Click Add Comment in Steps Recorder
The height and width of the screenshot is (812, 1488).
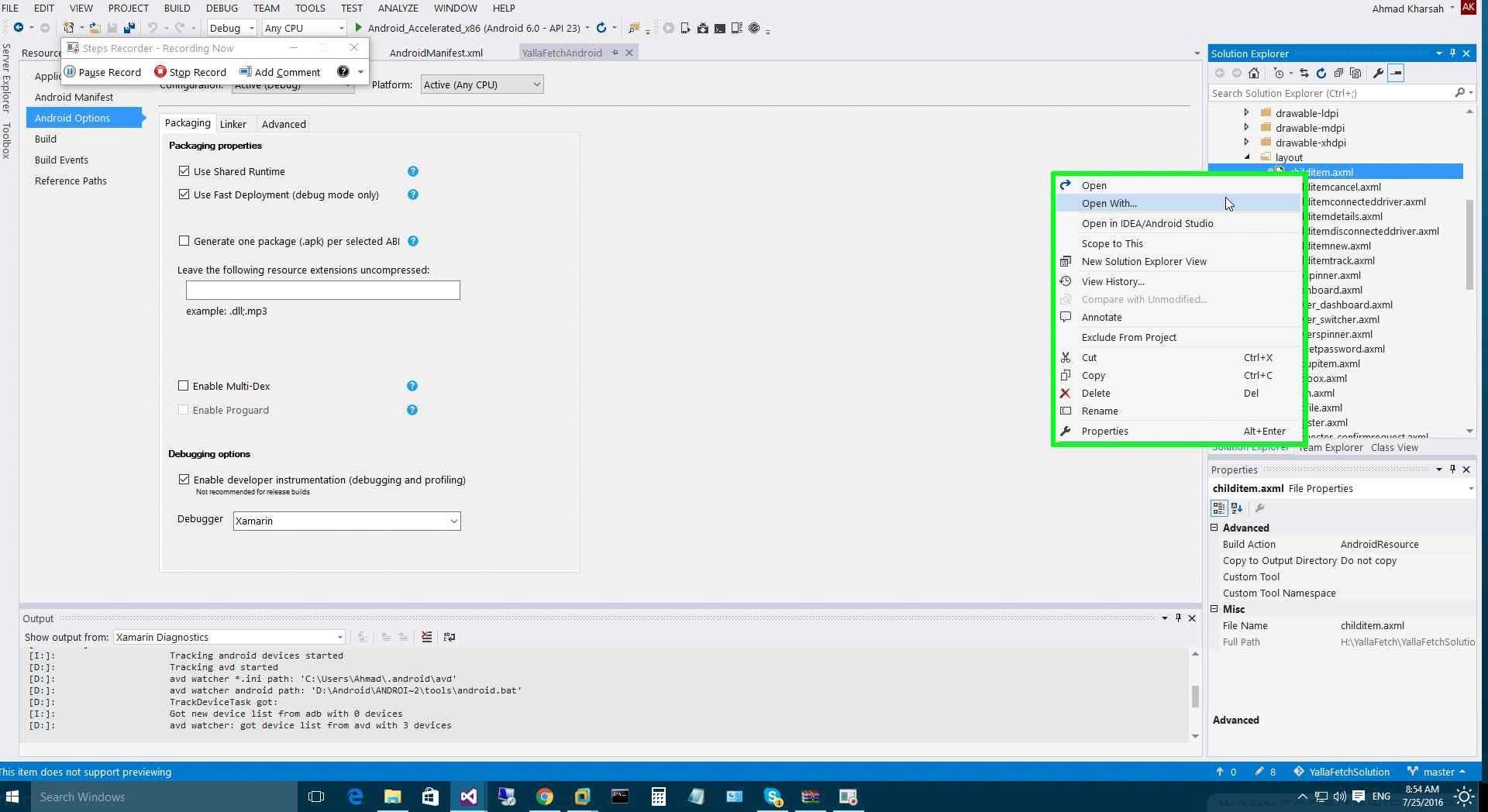(x=280, y=71)
